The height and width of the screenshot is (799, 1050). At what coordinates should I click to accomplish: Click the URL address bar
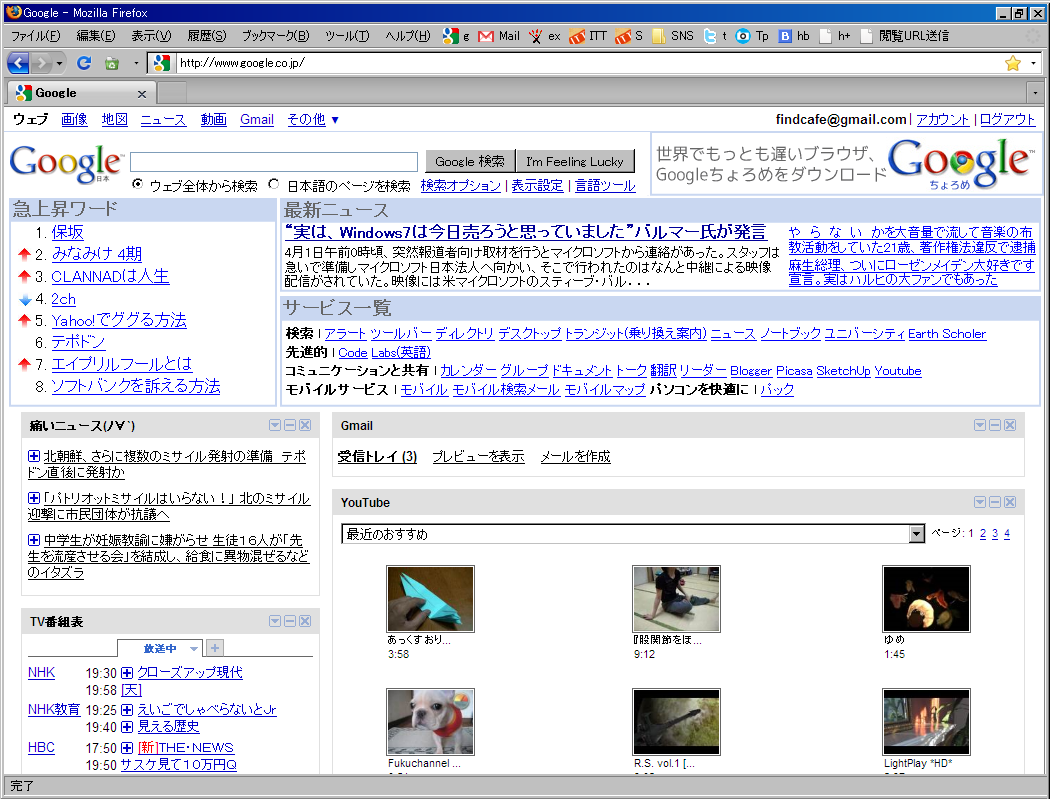point(589,63)
